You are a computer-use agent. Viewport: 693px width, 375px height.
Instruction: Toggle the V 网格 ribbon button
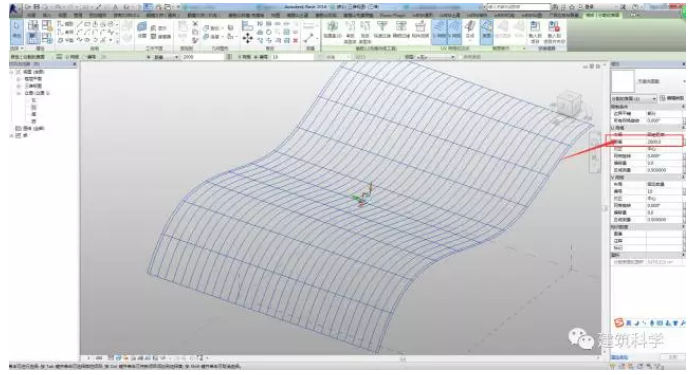[454, 31]
